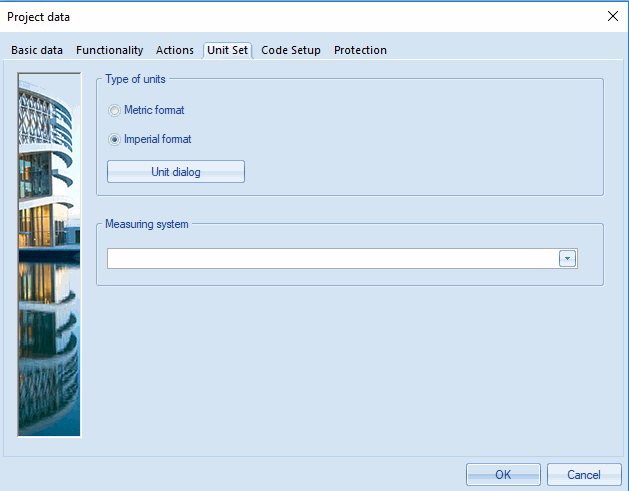This screenshot has height=491, width=629.
Task: Click the 'Measuring system' group heading
Action: pyautogui.click(x=147, y=224)
